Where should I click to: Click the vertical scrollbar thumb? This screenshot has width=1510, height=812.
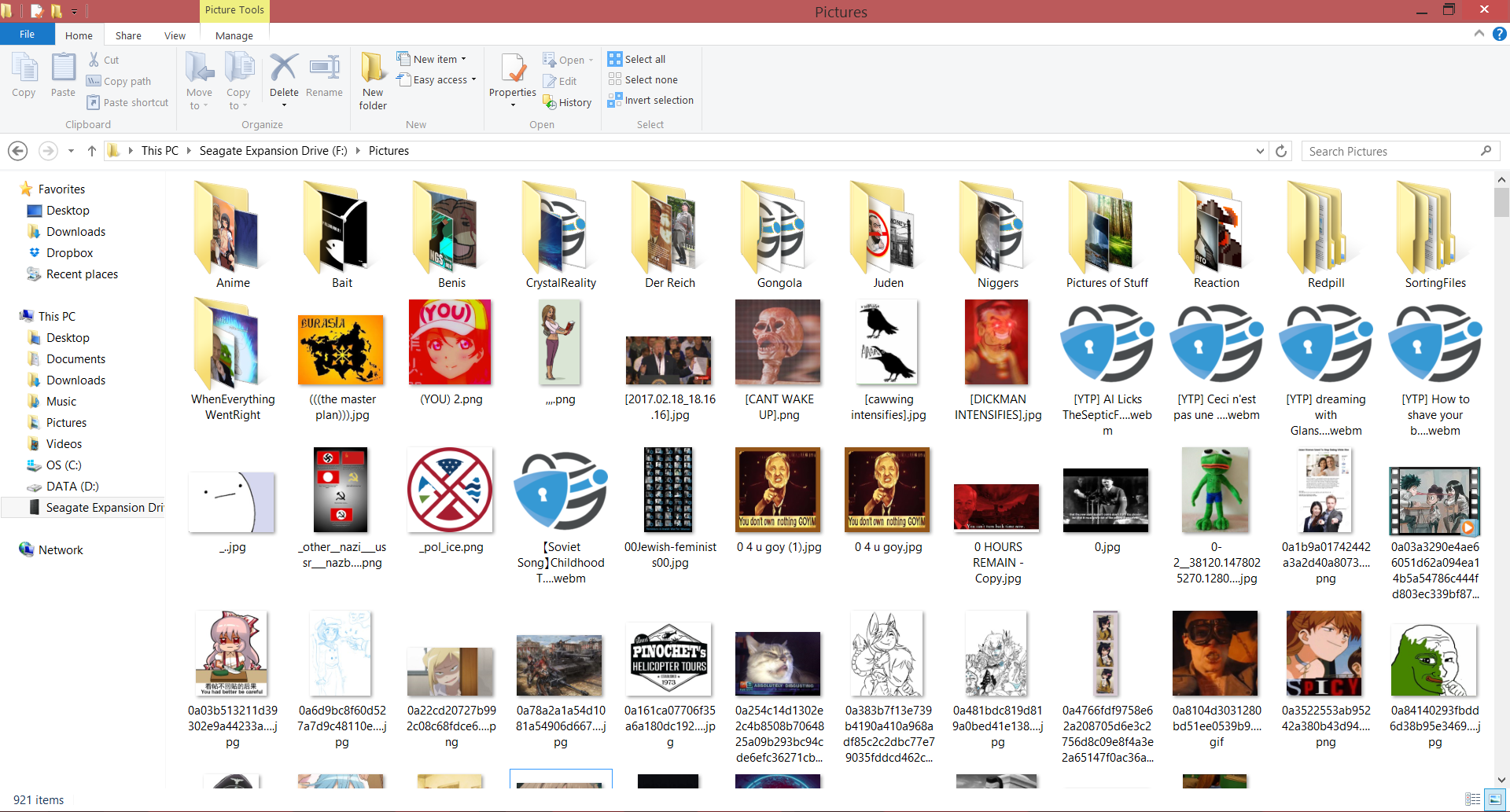click(1501, 203)
